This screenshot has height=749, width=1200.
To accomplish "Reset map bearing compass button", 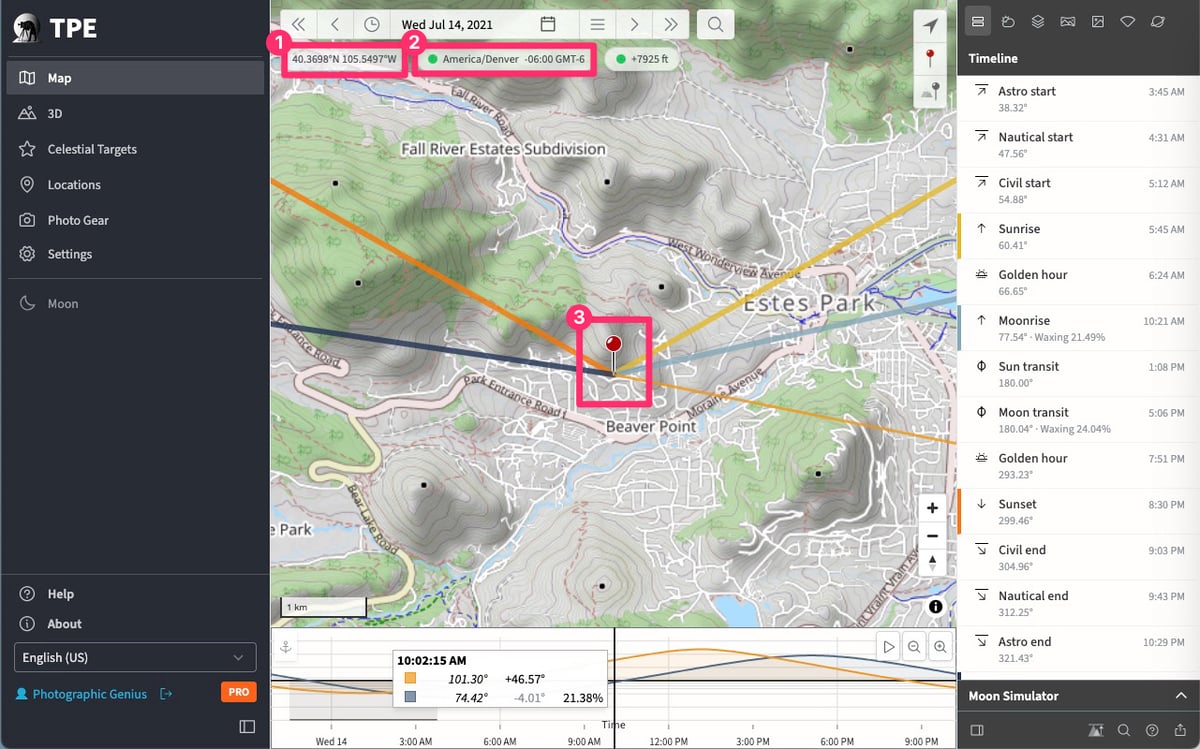I will [x=932, y=563].
